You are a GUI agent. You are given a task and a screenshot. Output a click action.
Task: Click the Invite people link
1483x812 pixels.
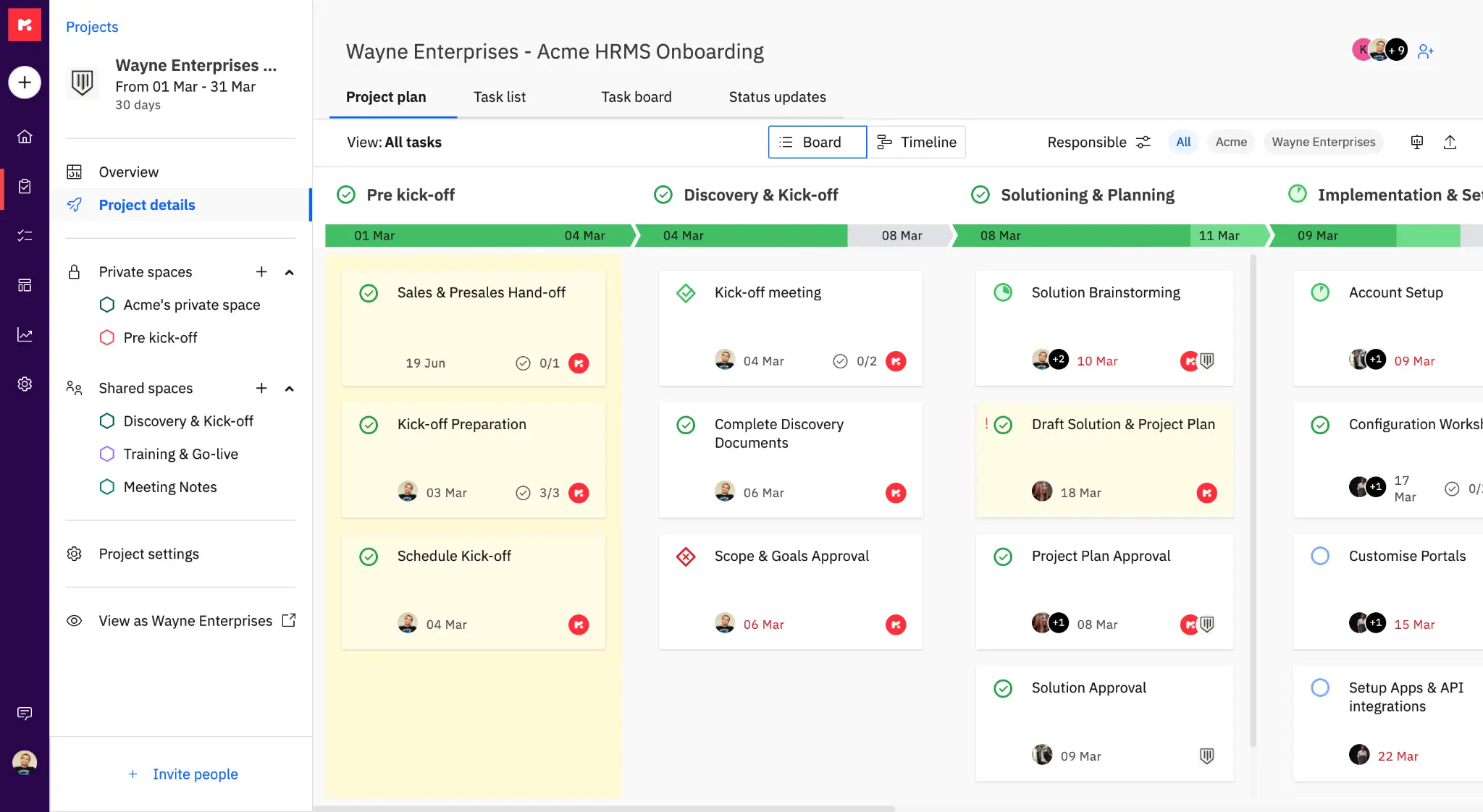tap(194, 774)
